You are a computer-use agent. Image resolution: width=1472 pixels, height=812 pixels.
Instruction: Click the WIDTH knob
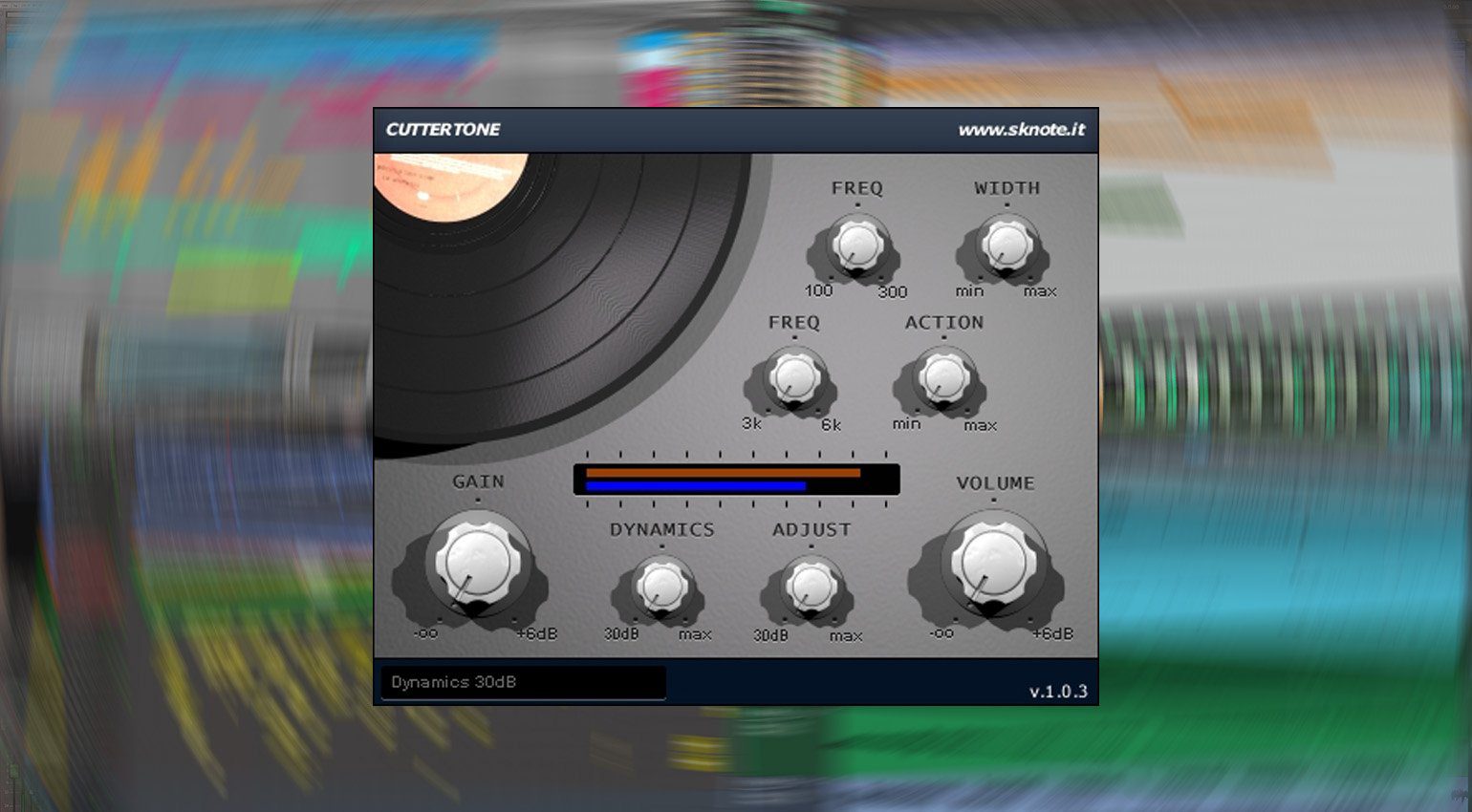1007,245
